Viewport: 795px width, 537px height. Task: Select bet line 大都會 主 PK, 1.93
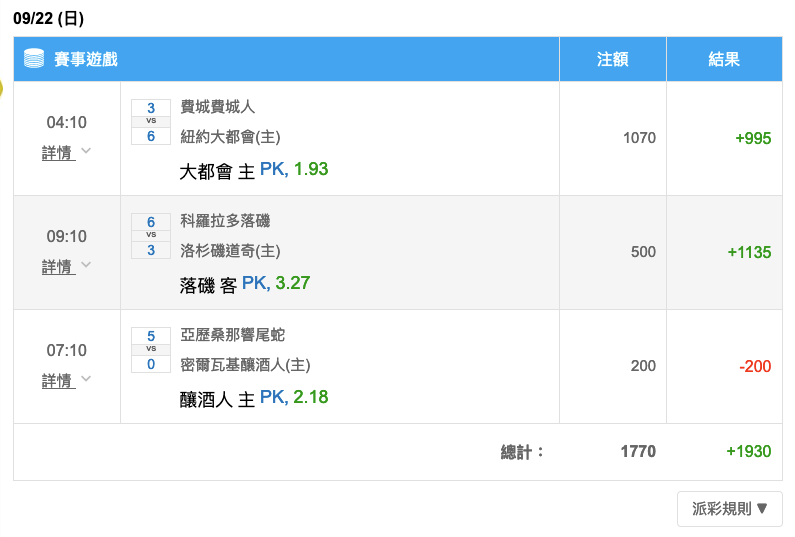(x=254, y=170)
